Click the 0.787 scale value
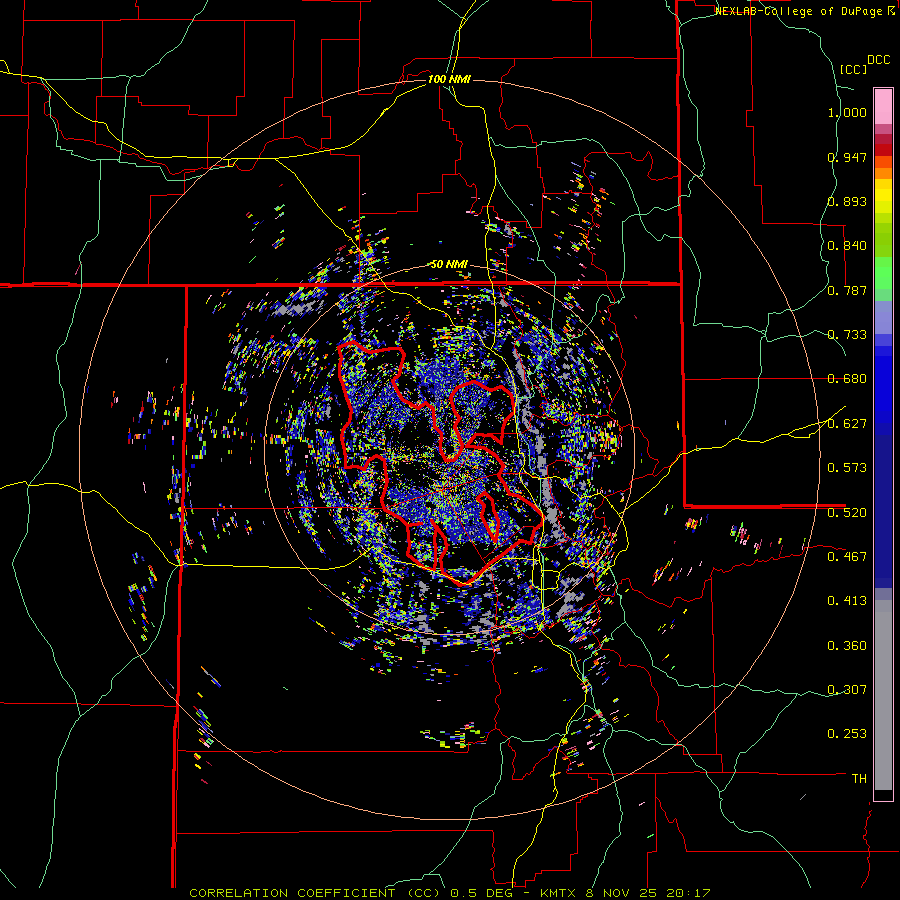Viewport: 900px width, 900px height. click(x=847, y=290)
